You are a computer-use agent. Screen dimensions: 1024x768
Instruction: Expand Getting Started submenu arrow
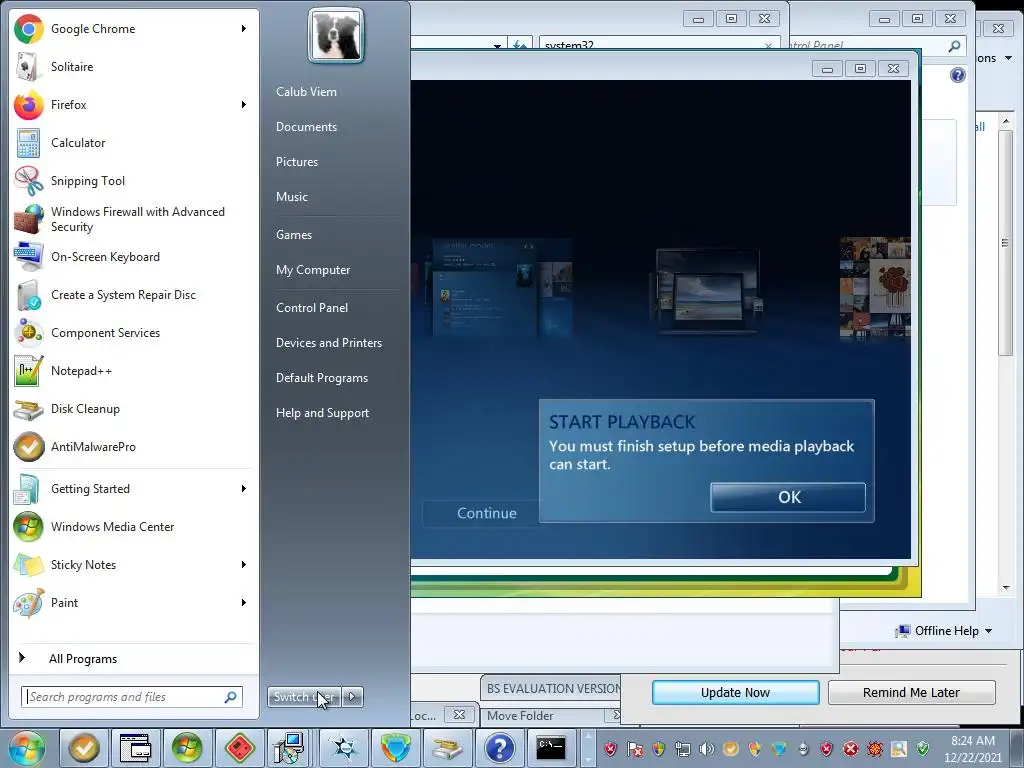(x=244, y=488)
